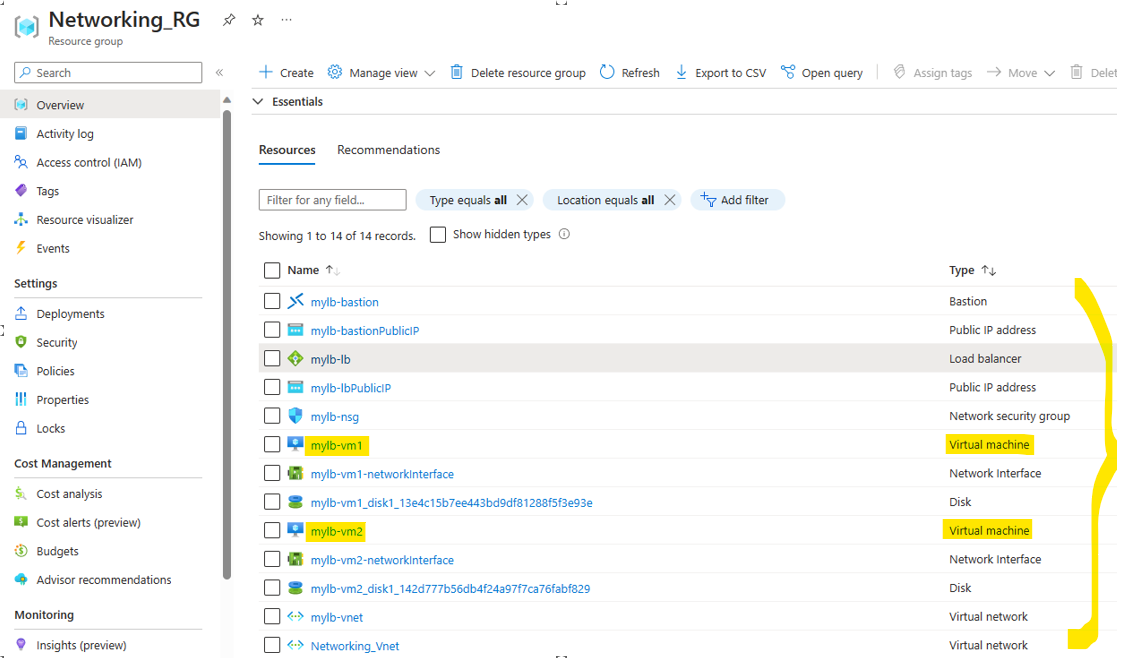Select the Resources tab
1126x658 pixels.
click(x=287, y=149)
